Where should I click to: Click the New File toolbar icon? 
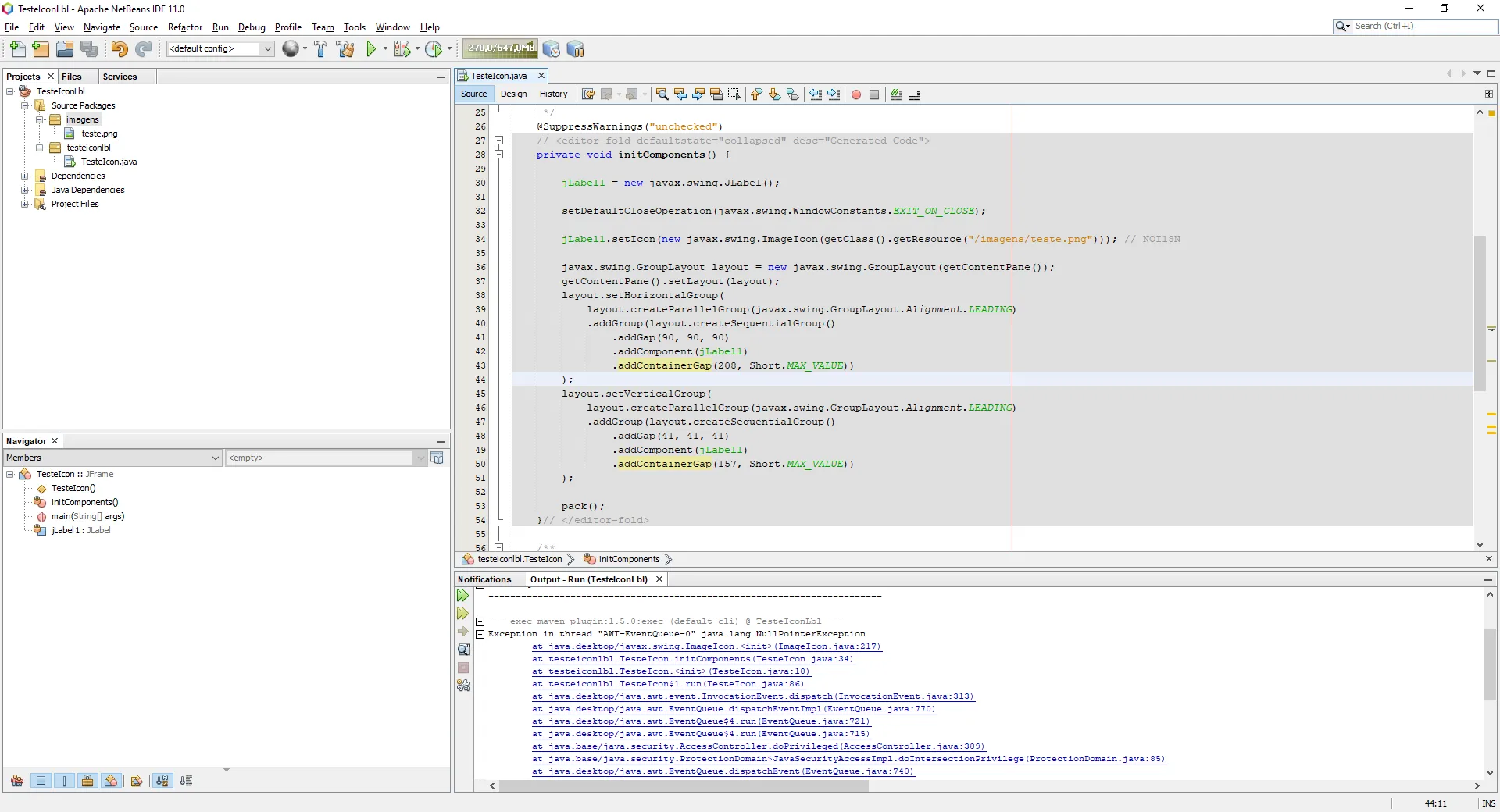pos(17,49)
